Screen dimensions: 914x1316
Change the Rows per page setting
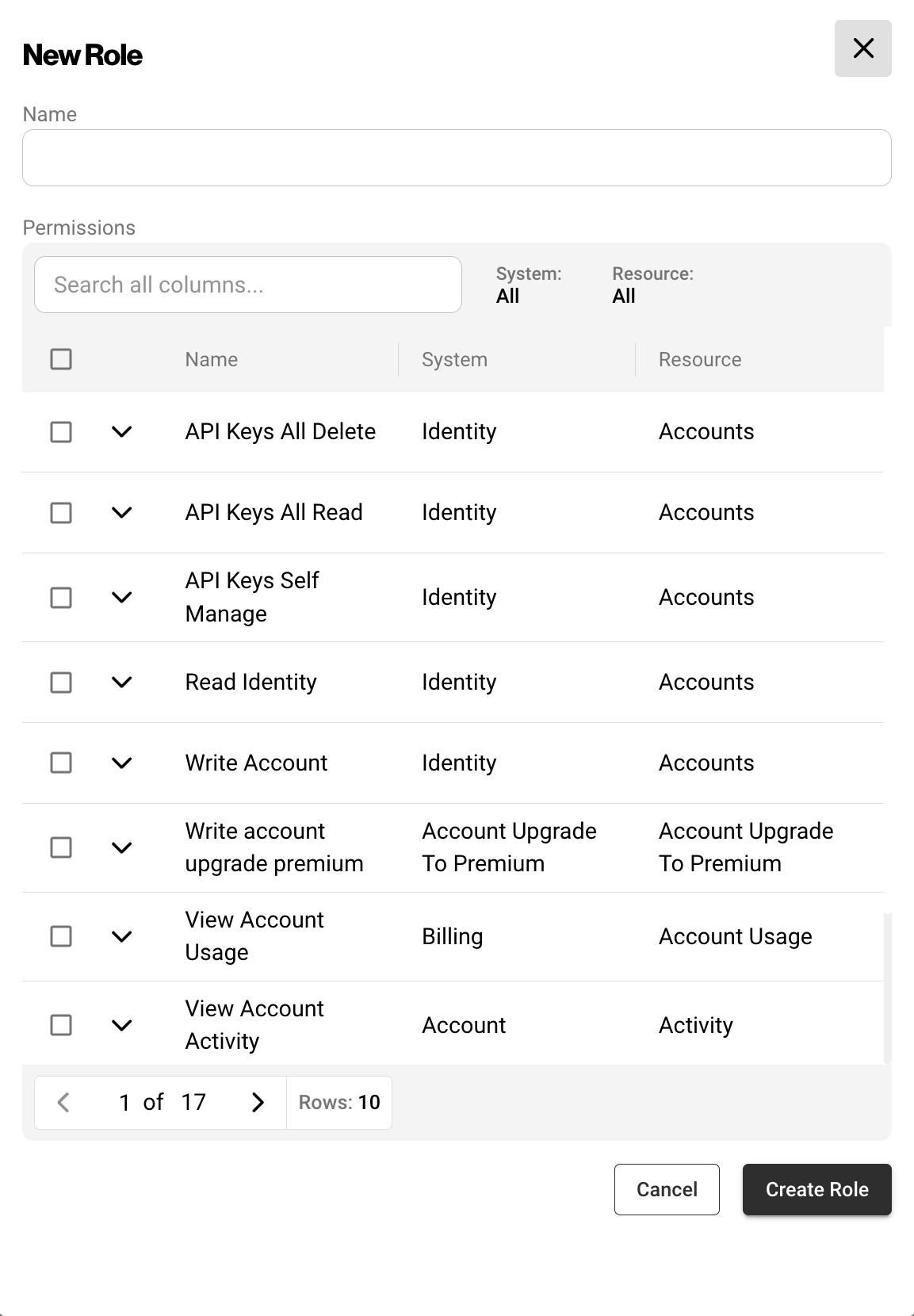pyautogui.click(x=339, y=1102)
